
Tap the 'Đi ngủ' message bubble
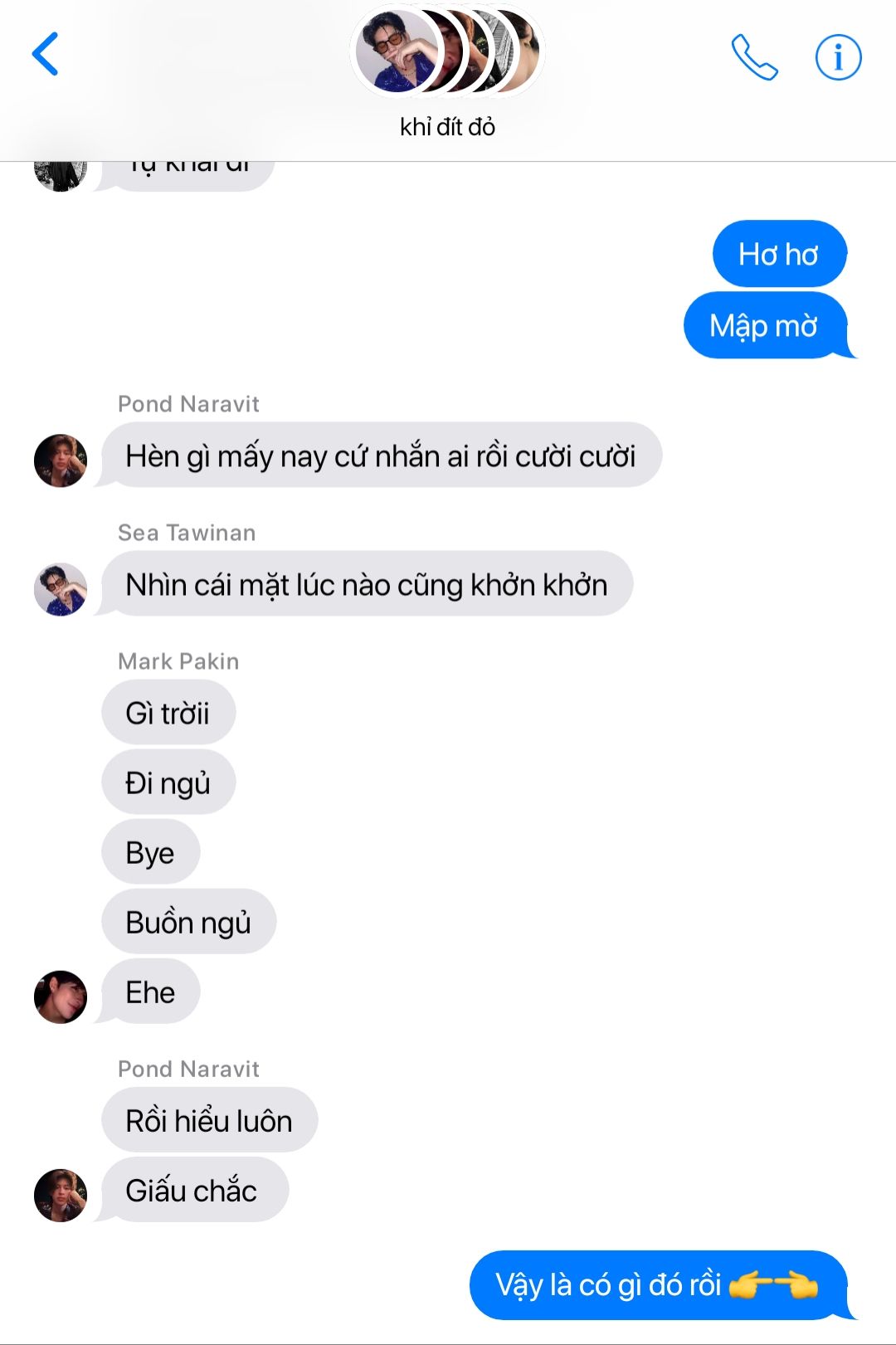point(168,782)
